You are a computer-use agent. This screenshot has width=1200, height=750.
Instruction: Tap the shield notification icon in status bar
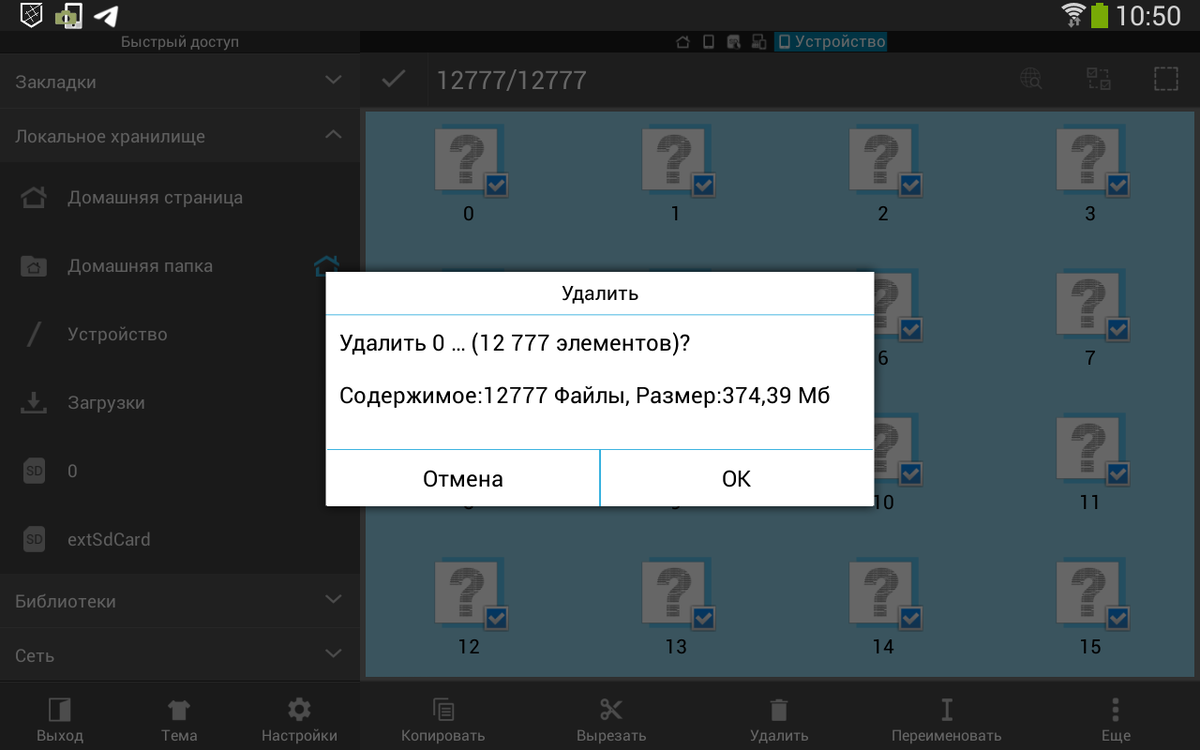coord(31,15)
